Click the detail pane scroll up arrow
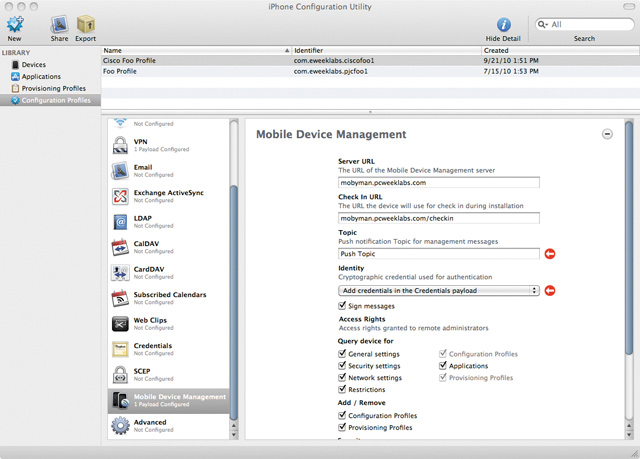The width and height of the screenshot is (640, 459). pyautogui.click(x=629, y=426)
